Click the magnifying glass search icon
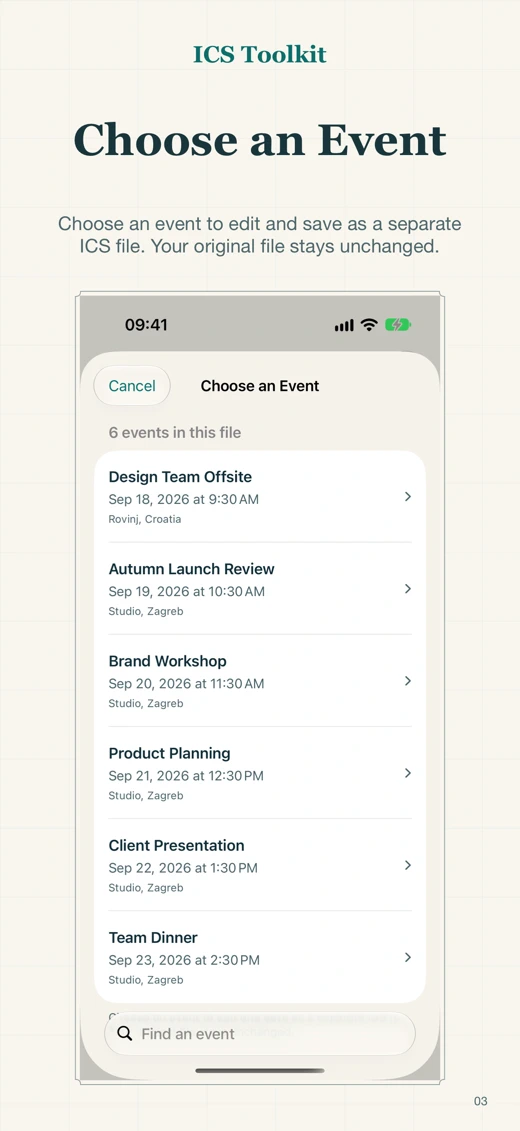Image resolution: width=520 pixels, height=1131 pixels. point(125,1034)
